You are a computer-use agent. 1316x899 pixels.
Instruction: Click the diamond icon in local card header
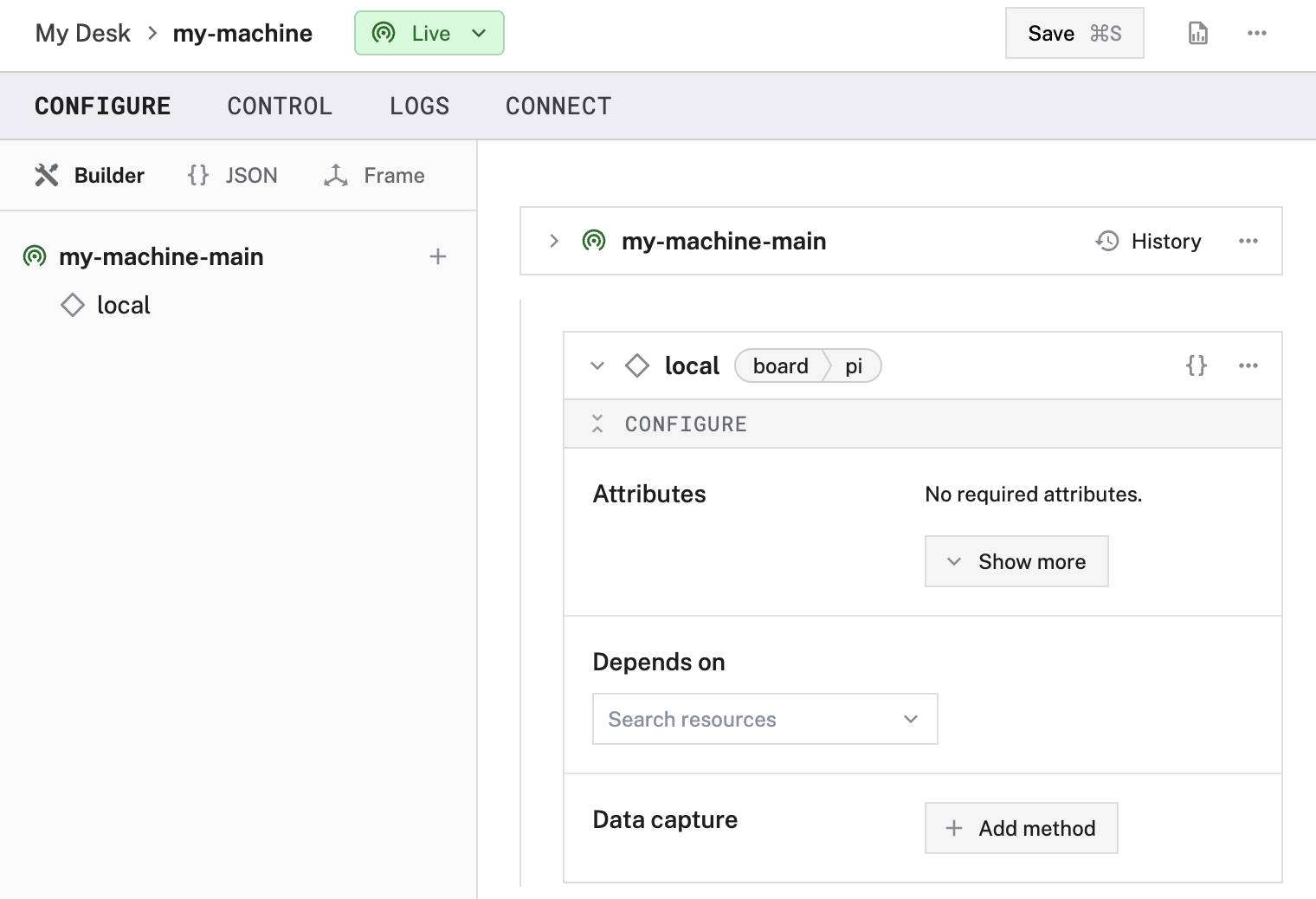click(637, 365)
